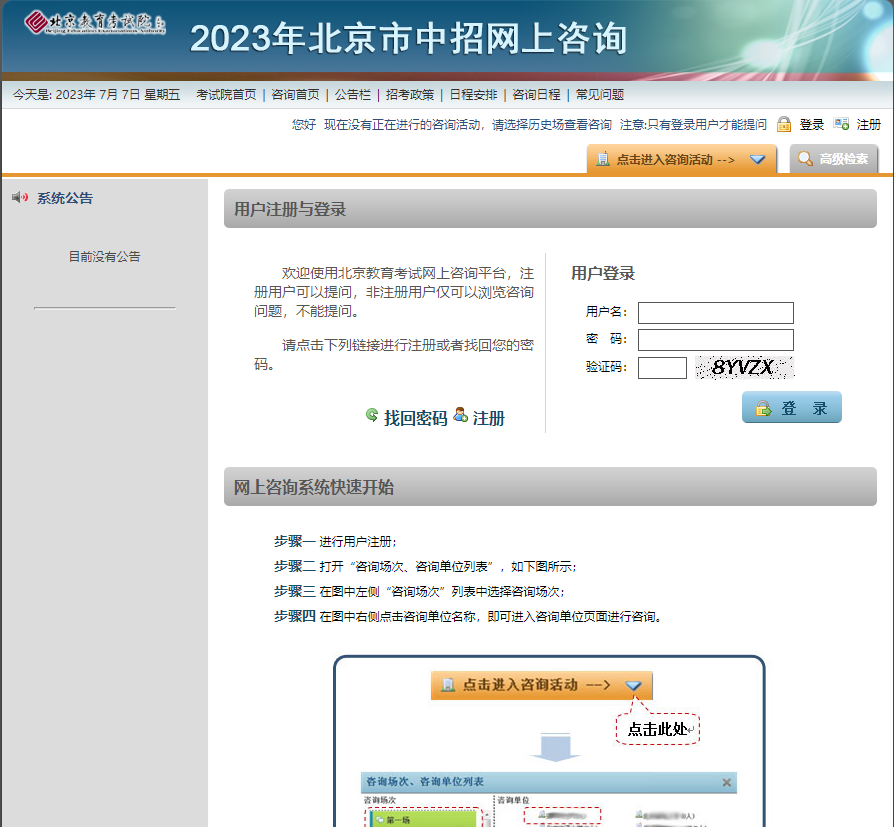
Task: Click the user icon beside 注册 link
Action: [460, 415]
